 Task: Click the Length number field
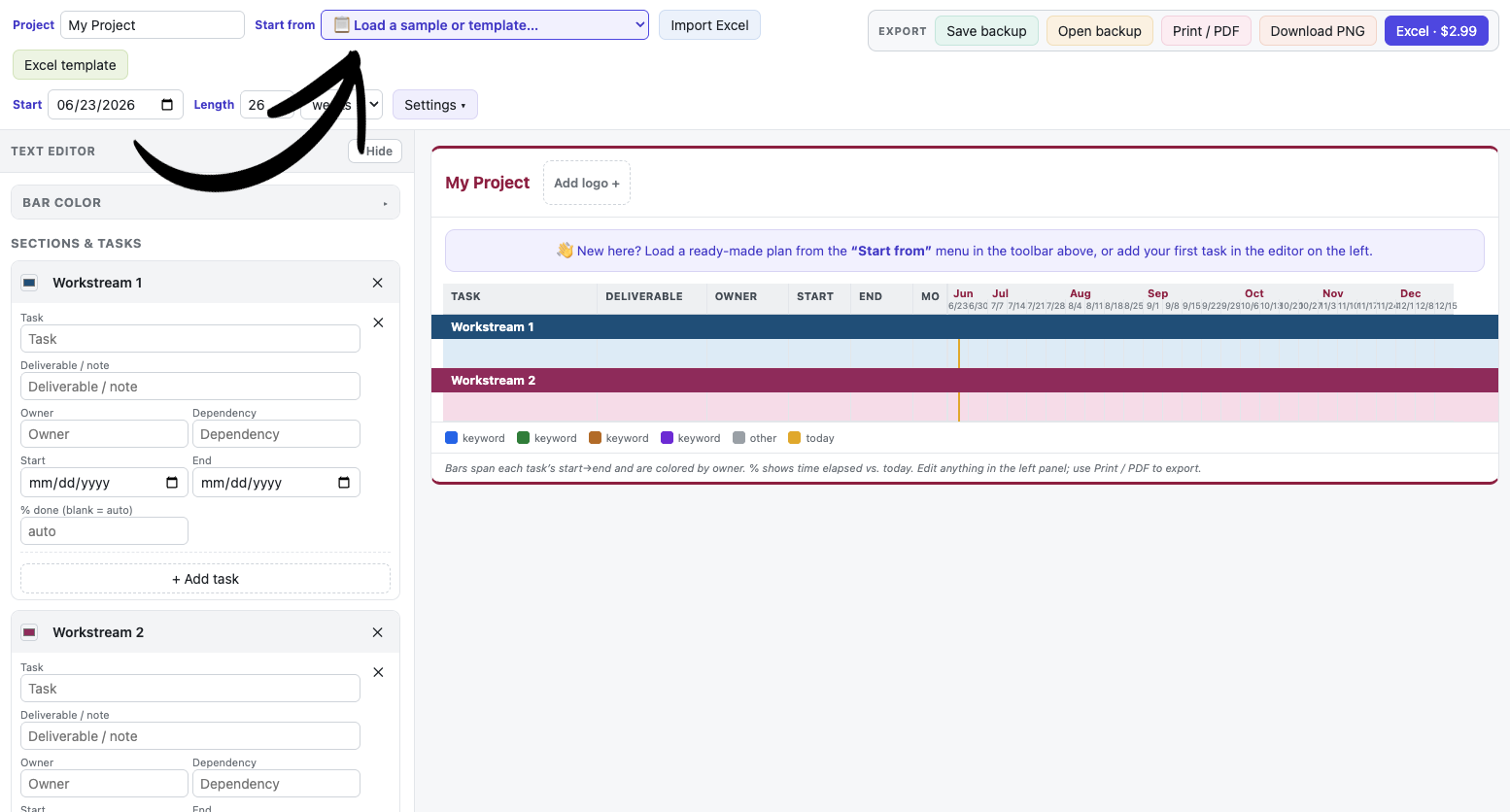(x=267, y=105)
